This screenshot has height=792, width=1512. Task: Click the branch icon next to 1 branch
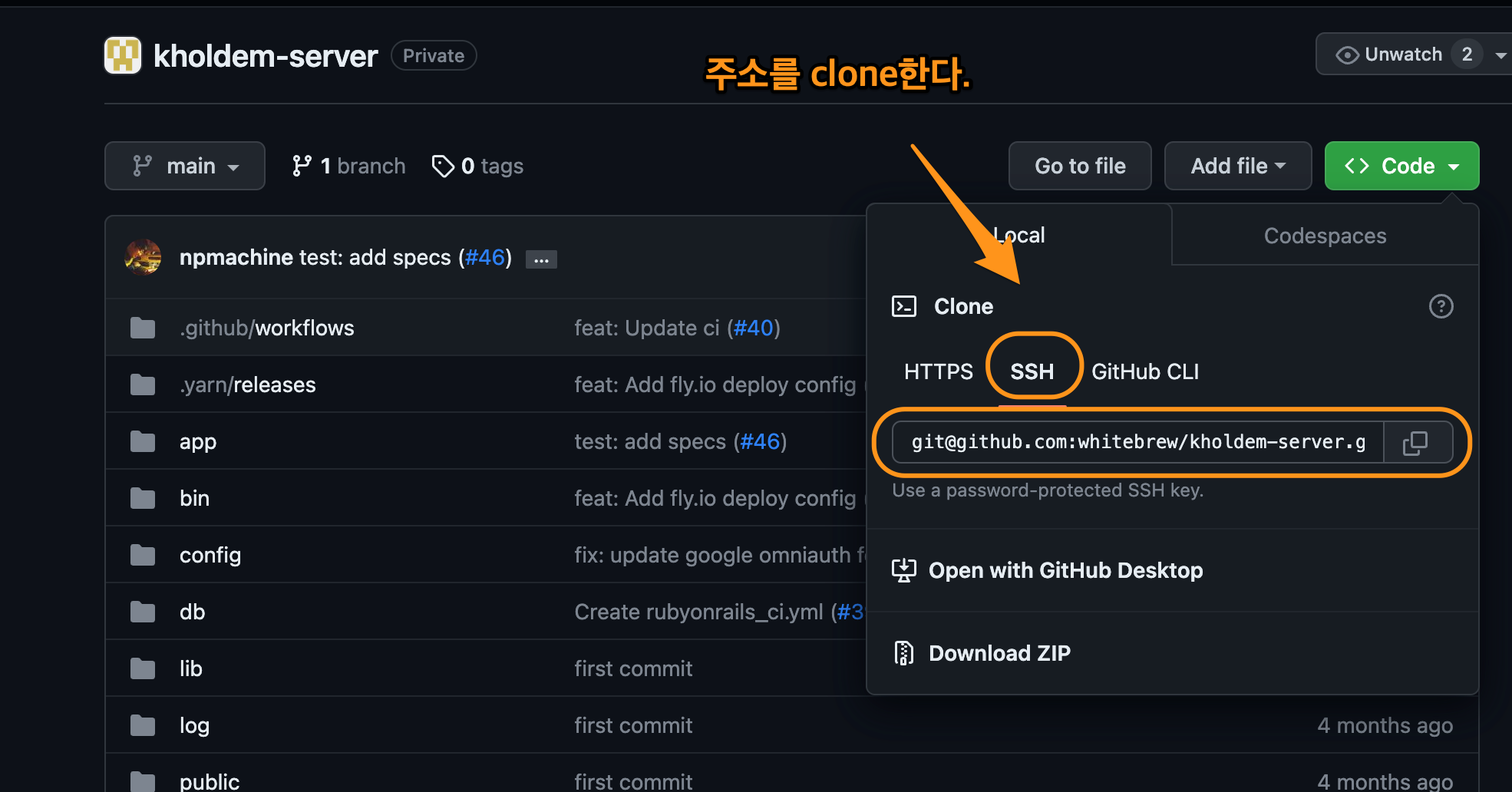pos(302,165)
